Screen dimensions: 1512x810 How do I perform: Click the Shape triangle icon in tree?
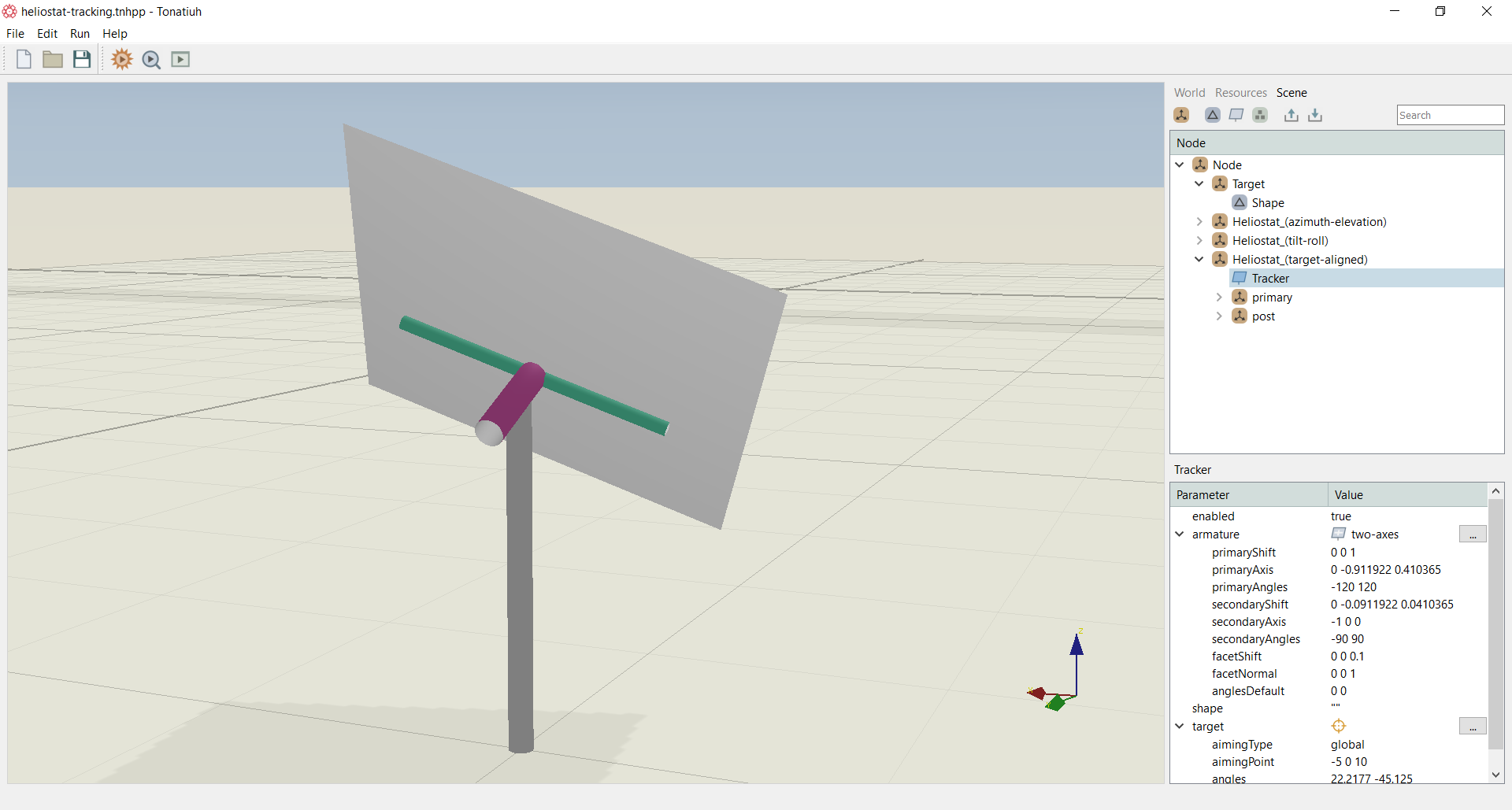(x=1240, y=202)
